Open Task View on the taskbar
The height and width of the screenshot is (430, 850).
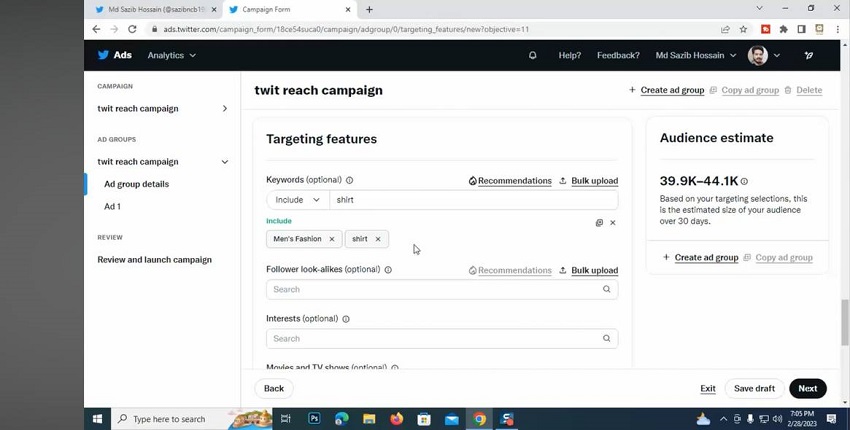coord(286,419)
